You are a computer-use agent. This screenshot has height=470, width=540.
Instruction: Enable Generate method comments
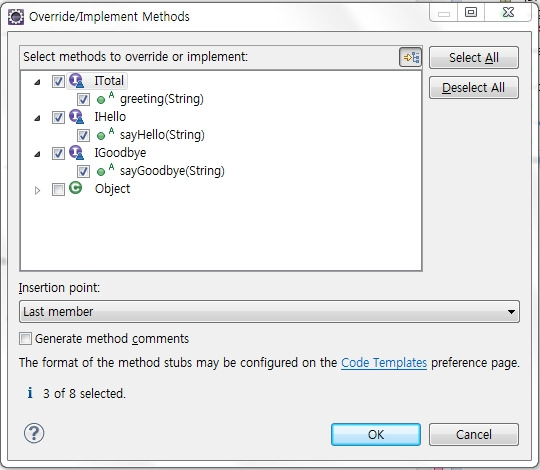[25, 338]
